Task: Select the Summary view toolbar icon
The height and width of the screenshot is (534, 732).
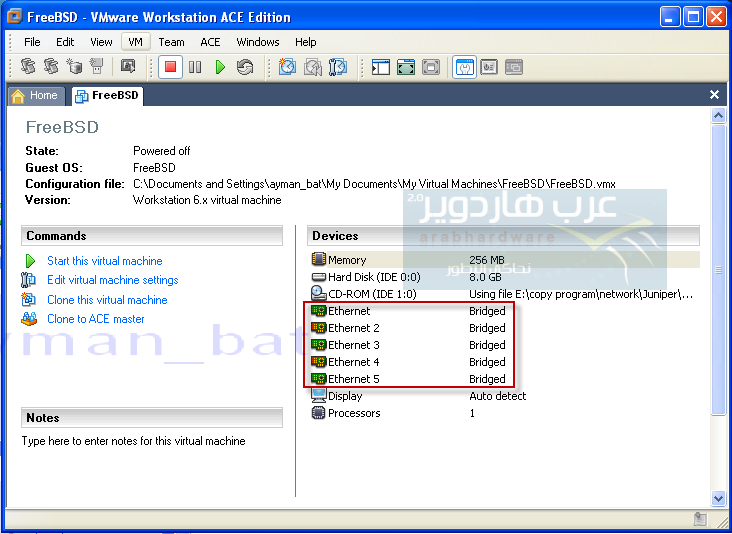Action: pos(464,67)
